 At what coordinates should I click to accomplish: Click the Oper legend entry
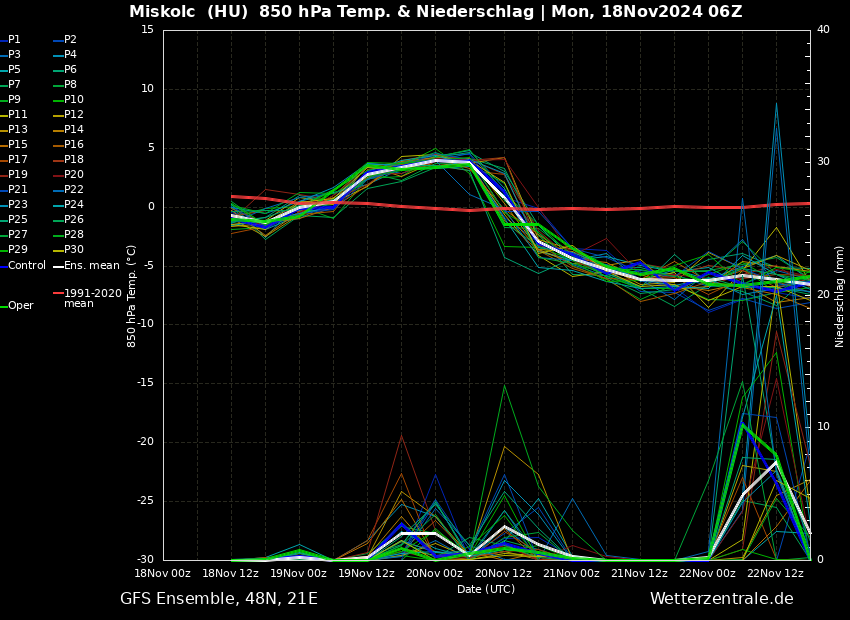[20, 306]
